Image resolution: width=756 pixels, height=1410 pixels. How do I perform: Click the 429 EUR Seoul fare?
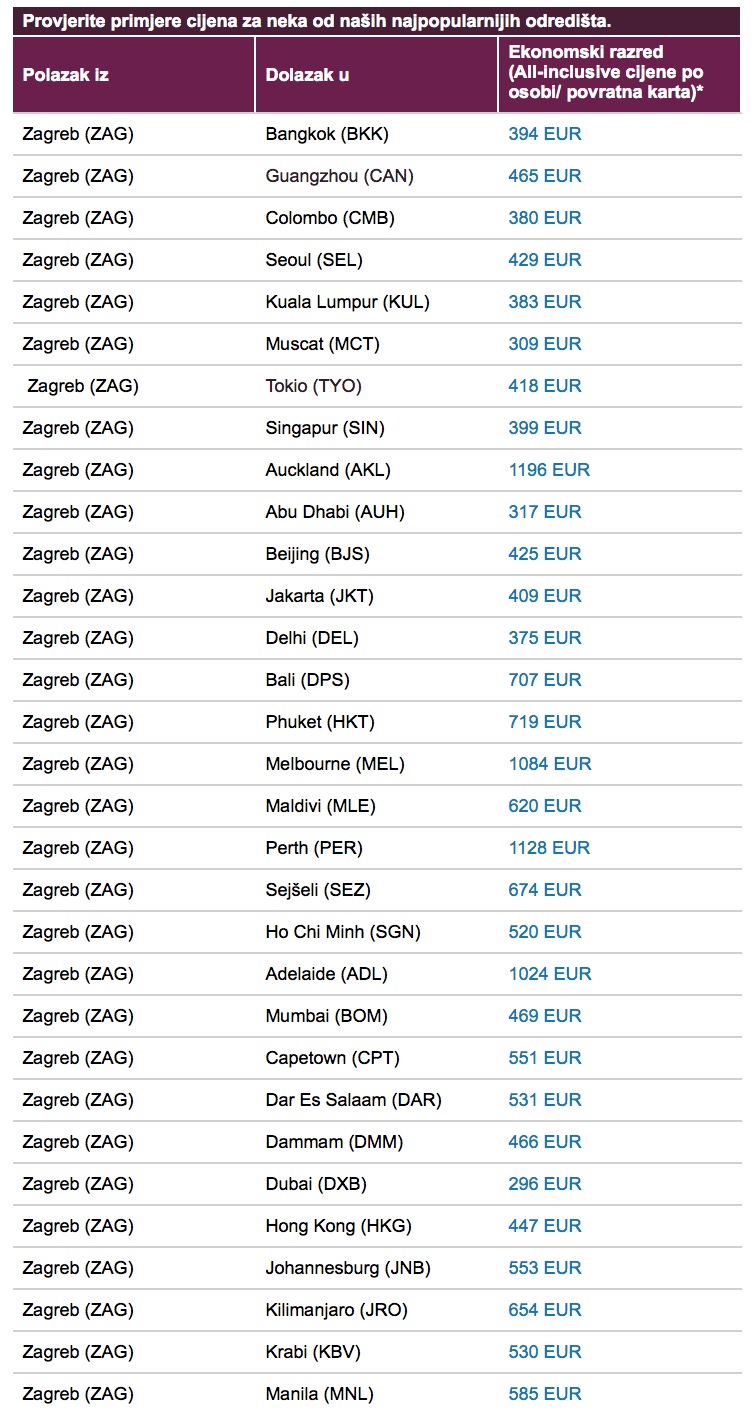click(544, 260)
